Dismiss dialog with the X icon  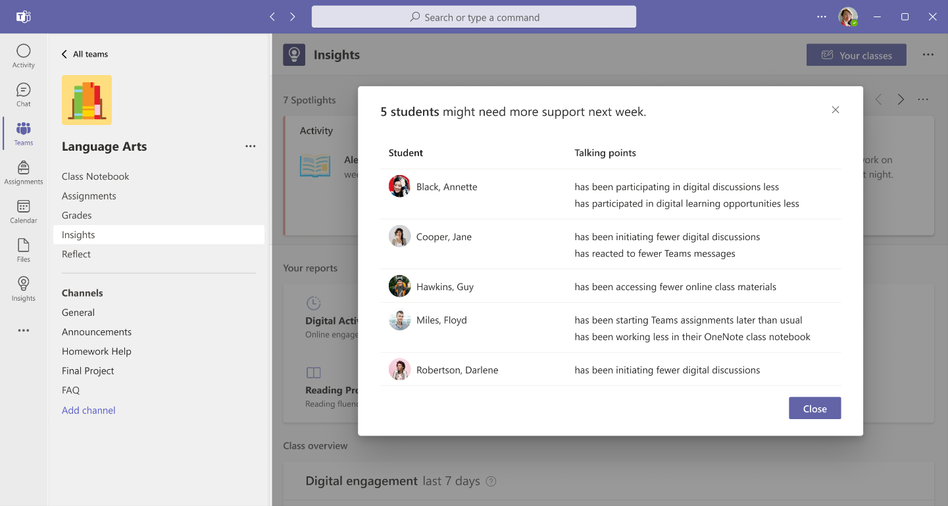835,109
